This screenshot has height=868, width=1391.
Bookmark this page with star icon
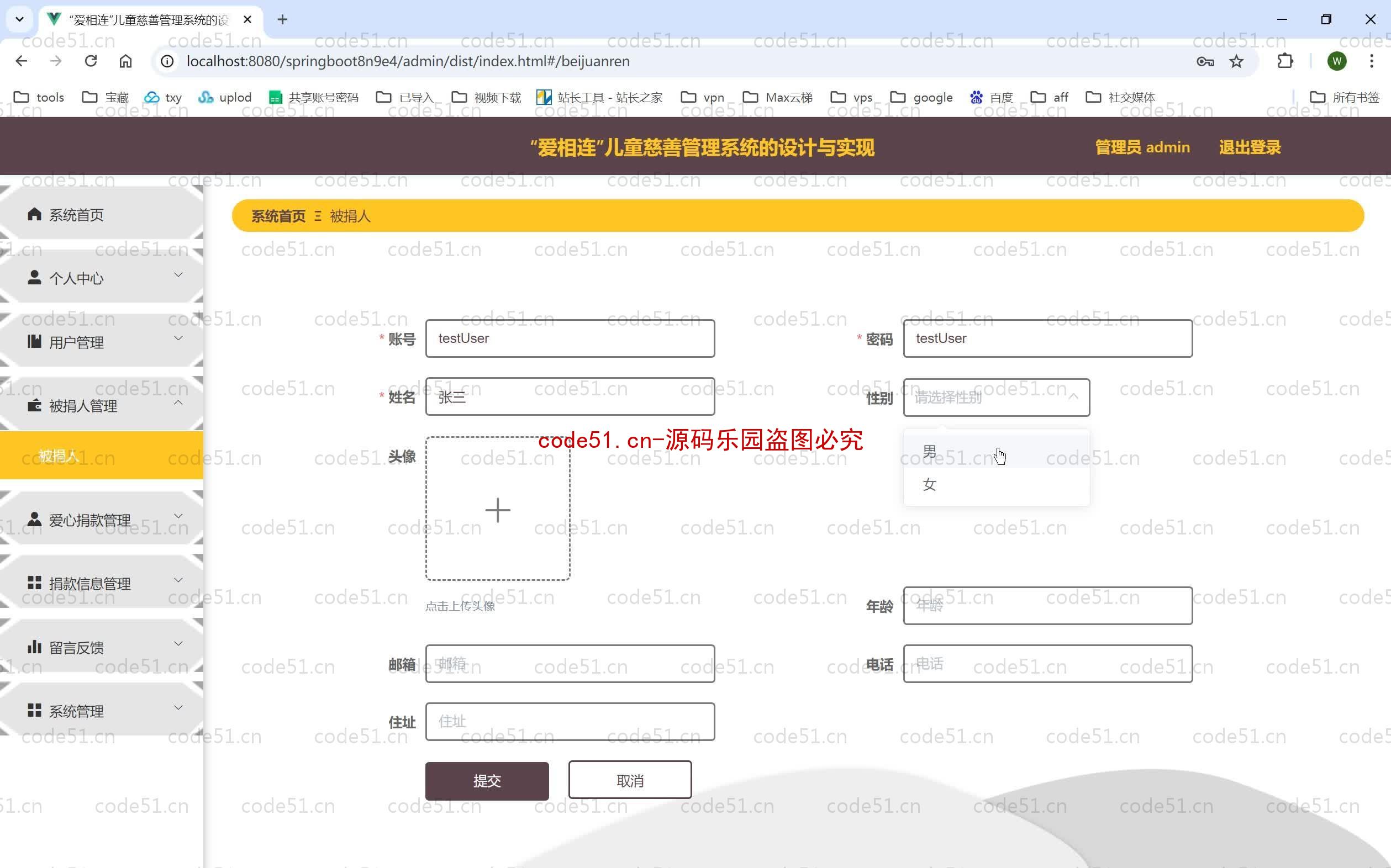pos(1236,61)
